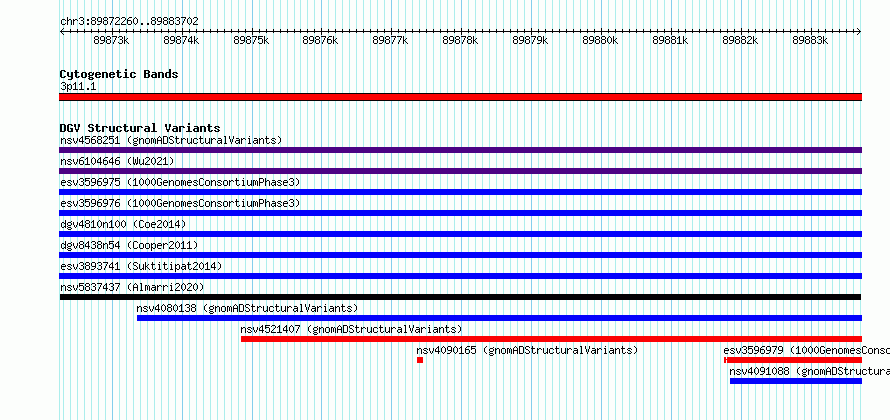This screenshot has width=890, height=420.
Task: Click the 89883k ruler tick label
Action: [811, 40]
